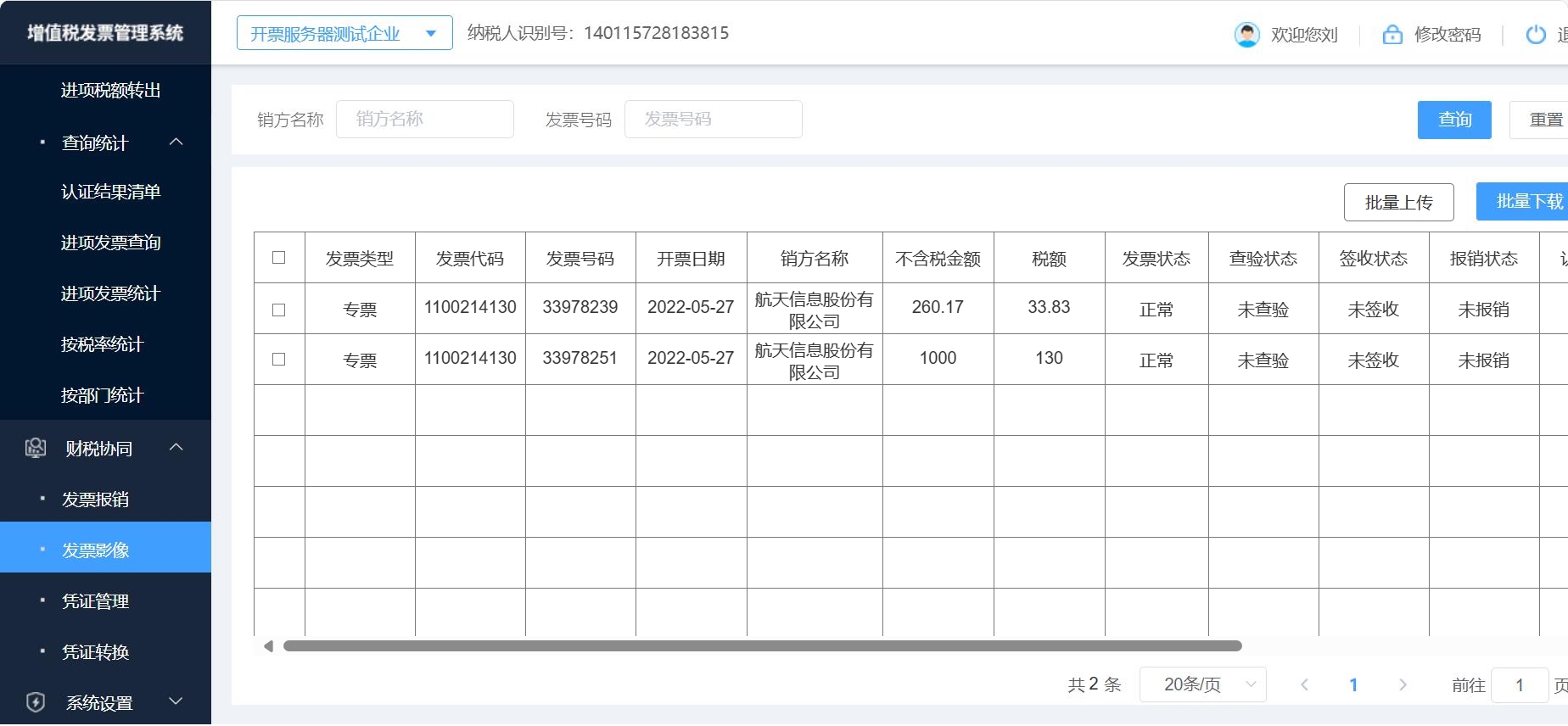Click the 查询 search button
The image size is (1568, 726).
(1454, 120)
